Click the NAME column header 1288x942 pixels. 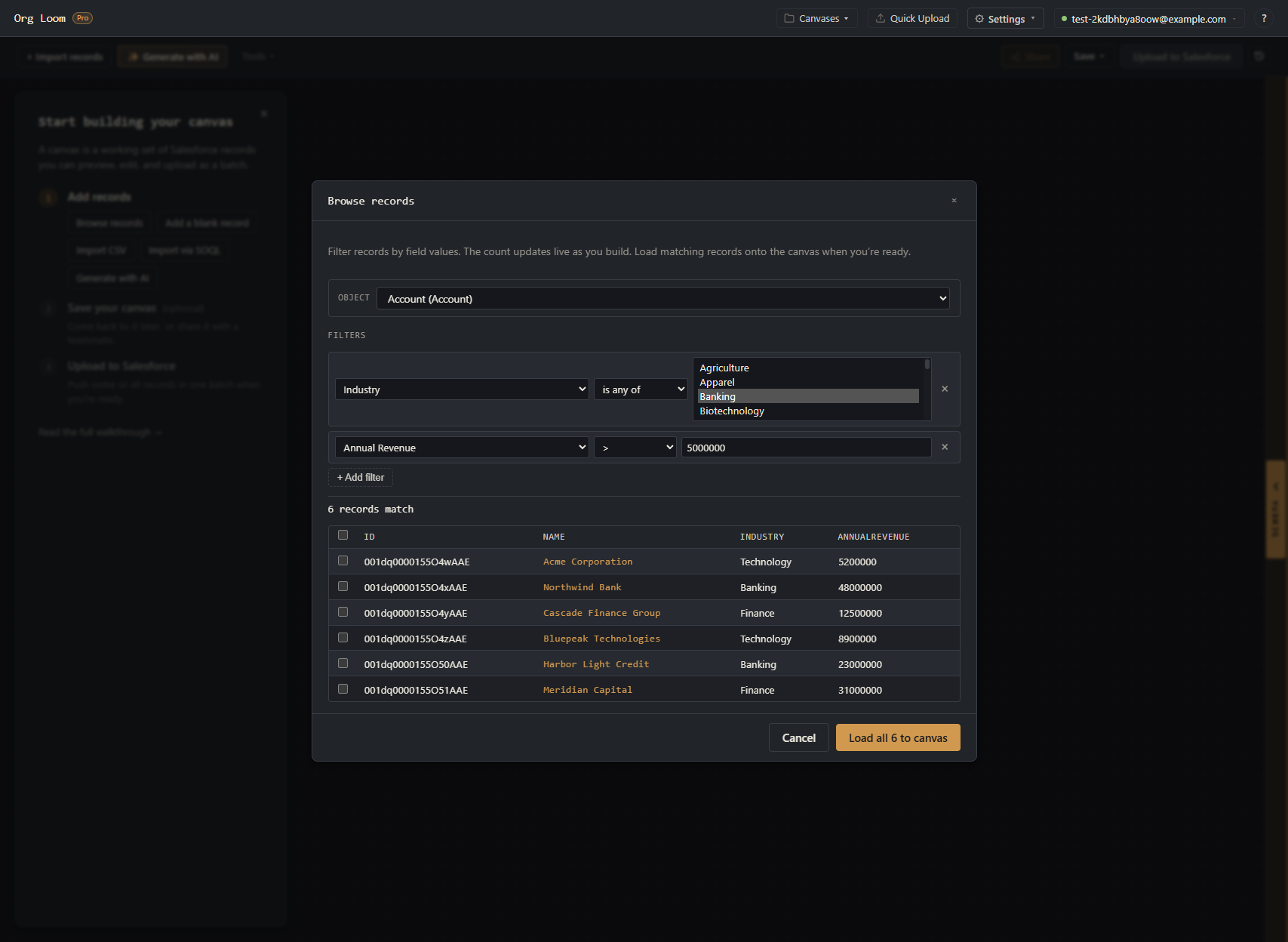click(554, 537)
